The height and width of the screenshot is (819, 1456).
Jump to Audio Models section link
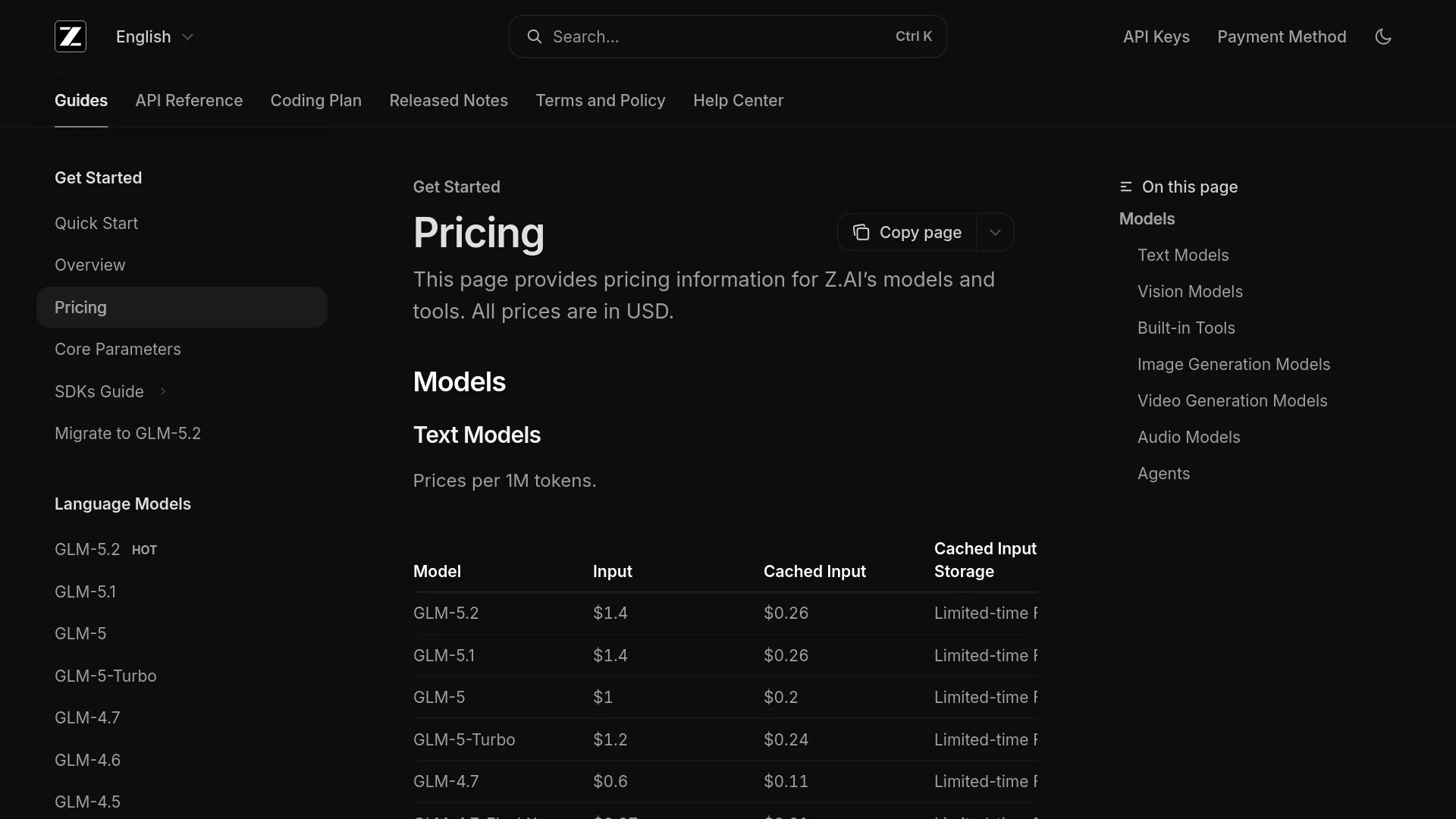1188,437
